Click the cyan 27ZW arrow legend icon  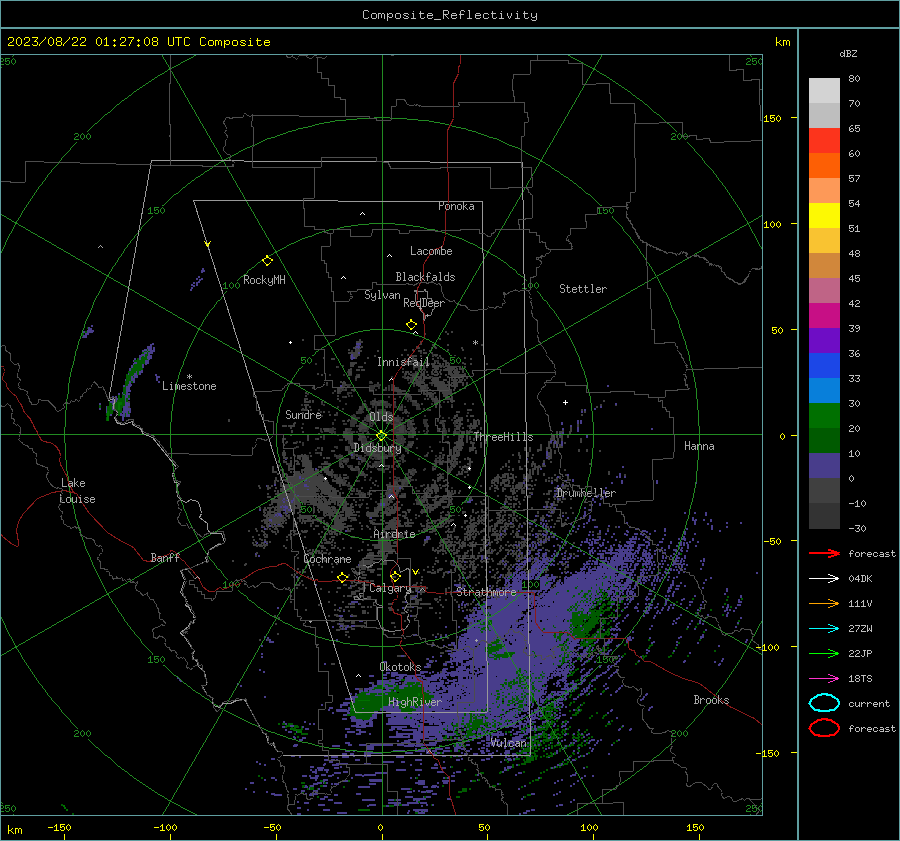point(824,629)
